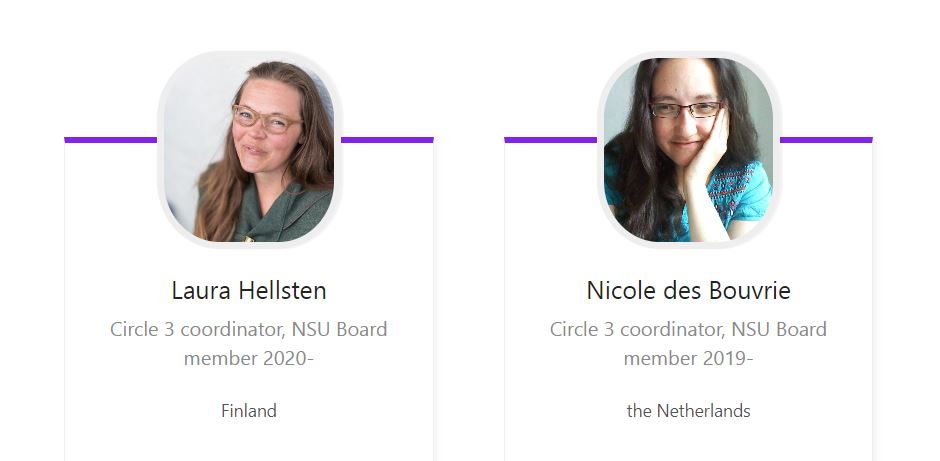Click Laura's Circle 3 coordinator role line

point(249,329)
